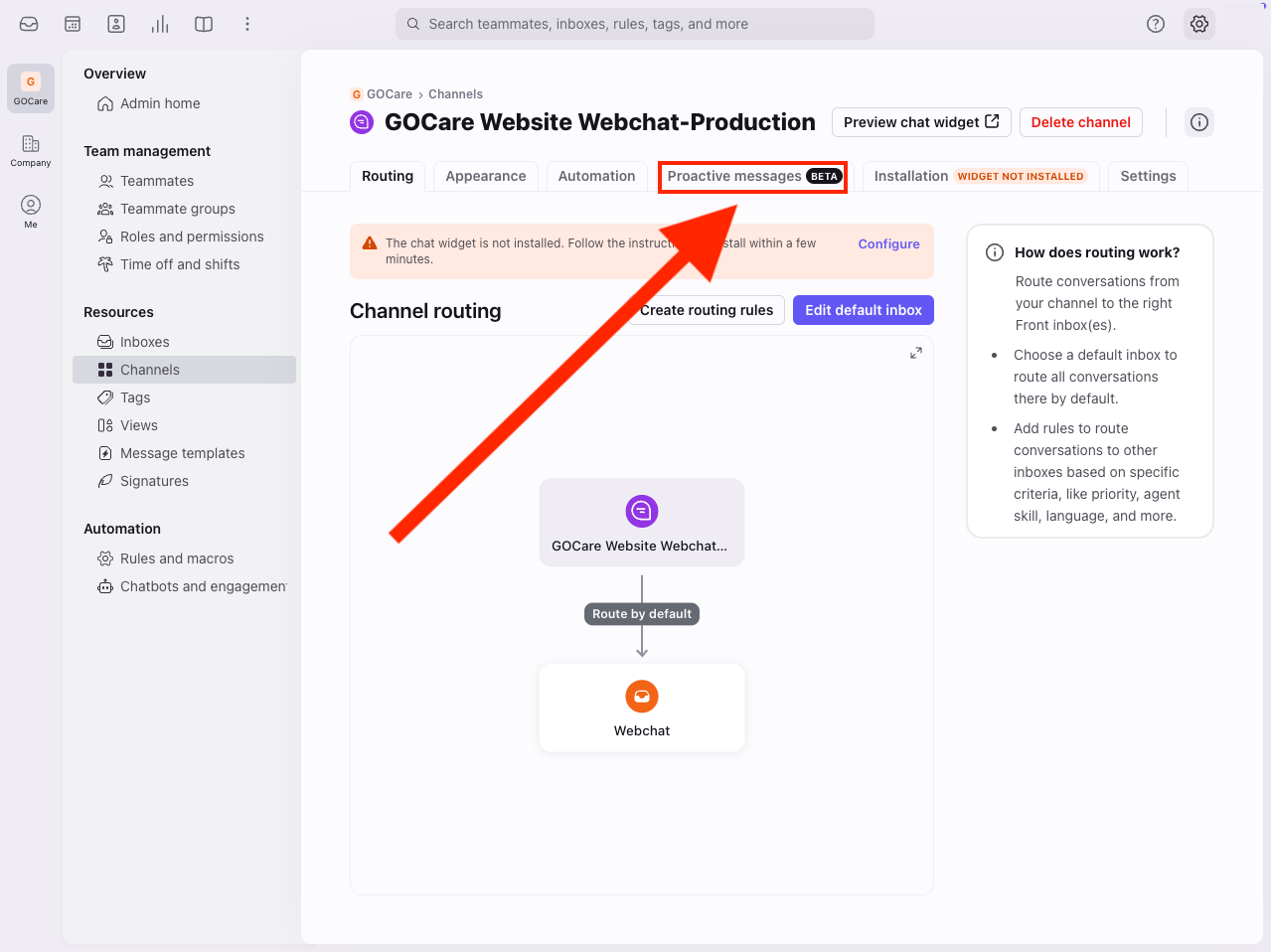The image size is (1271, 952).
Task: Click the GOCare Website Webchat-Production title
Action: click(x=600, y=122)
